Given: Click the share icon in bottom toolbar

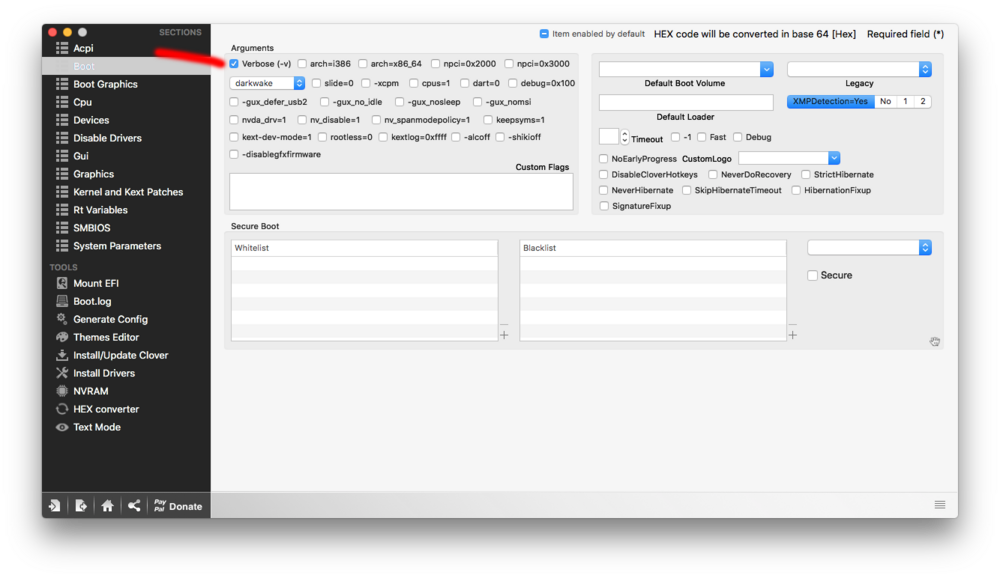Looking at the screenshot, I should [x=133, y=505].
